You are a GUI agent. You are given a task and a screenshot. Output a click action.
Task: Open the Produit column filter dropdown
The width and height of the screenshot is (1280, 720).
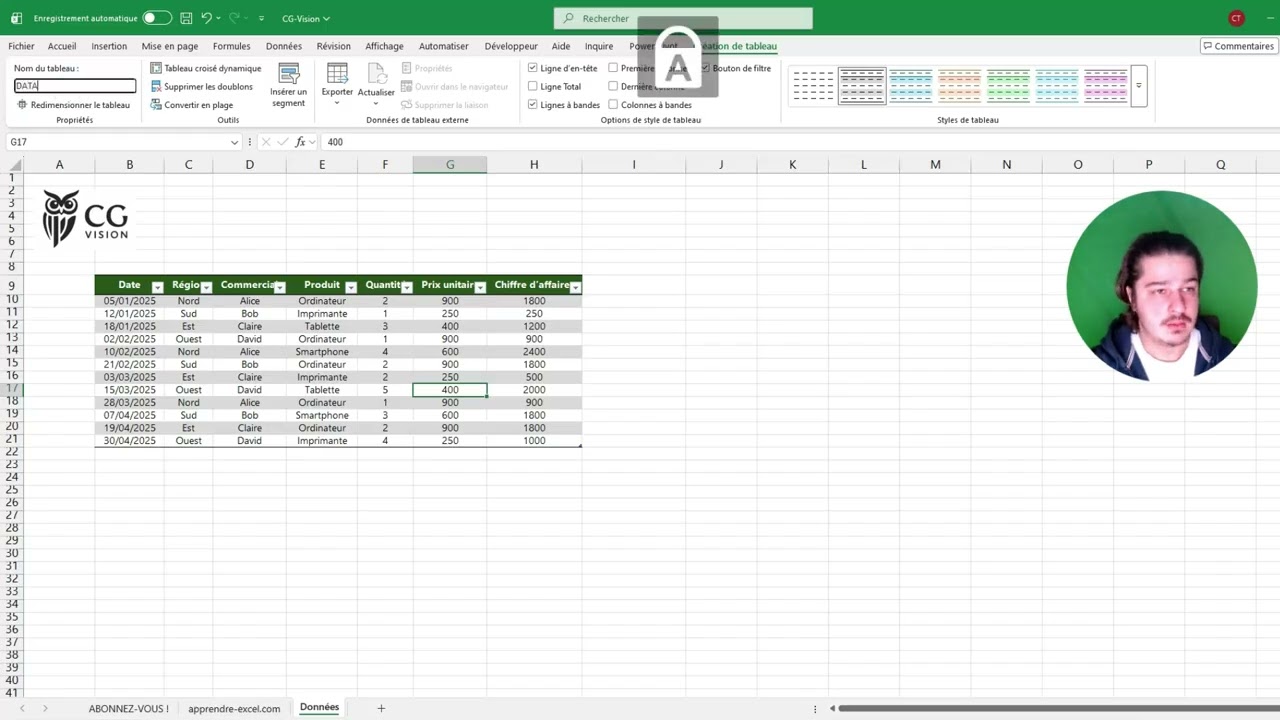point(351,287)
